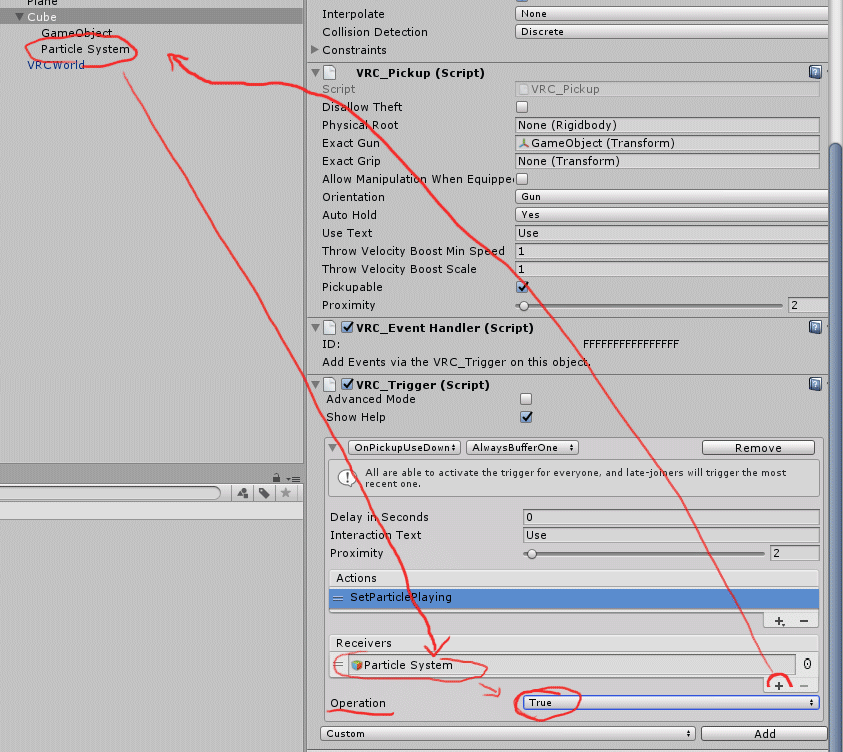Expand the Constraints section
Viewport: 843px width, 752px height.
315,49
